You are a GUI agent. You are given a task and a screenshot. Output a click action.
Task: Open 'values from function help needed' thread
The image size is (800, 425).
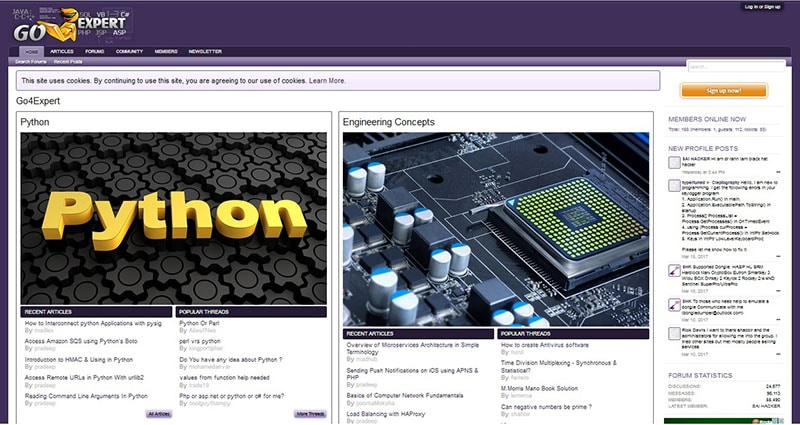pyautogui.click(x=224, y=378)
